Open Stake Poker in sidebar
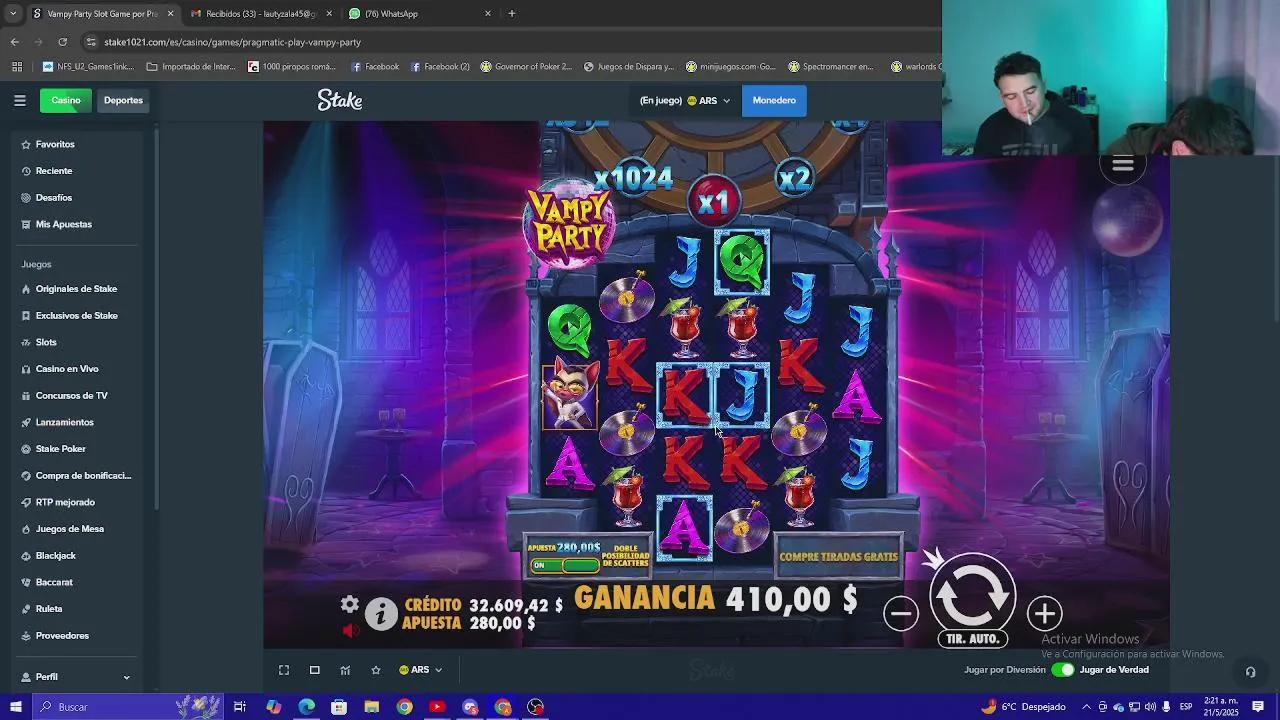 click(x=61, y=449)
